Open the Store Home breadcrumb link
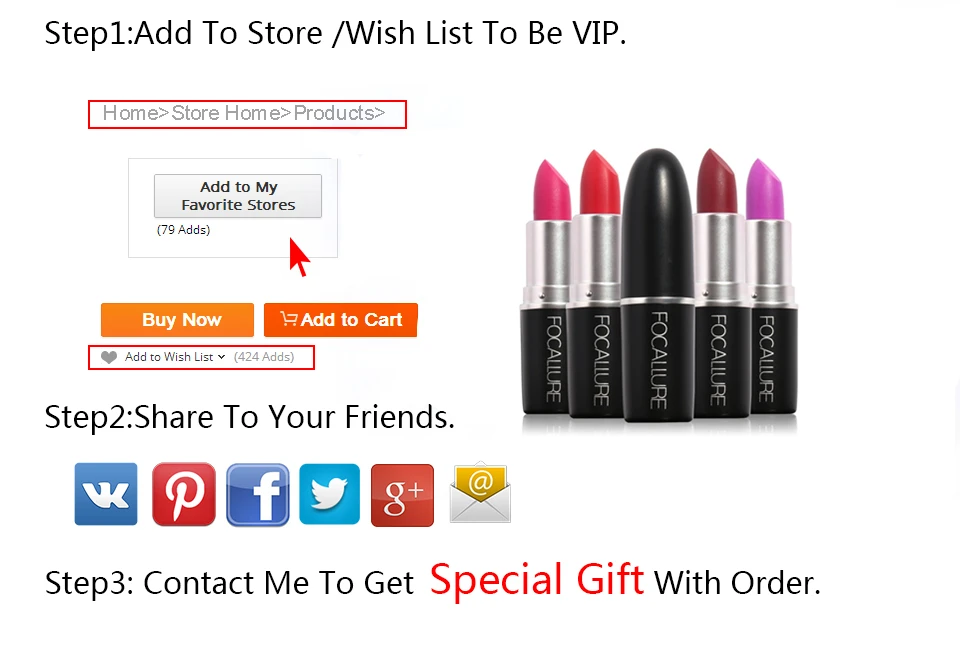The image size is (960, 645). click(226, 113)
